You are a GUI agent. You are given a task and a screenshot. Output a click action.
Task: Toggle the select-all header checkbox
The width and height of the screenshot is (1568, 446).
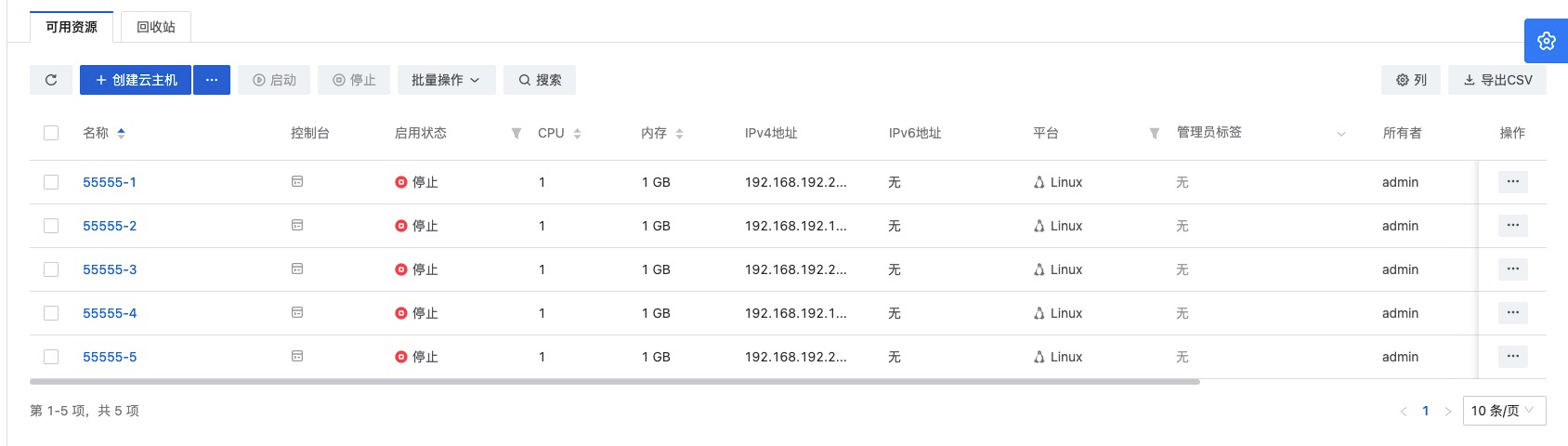point(51,133)
